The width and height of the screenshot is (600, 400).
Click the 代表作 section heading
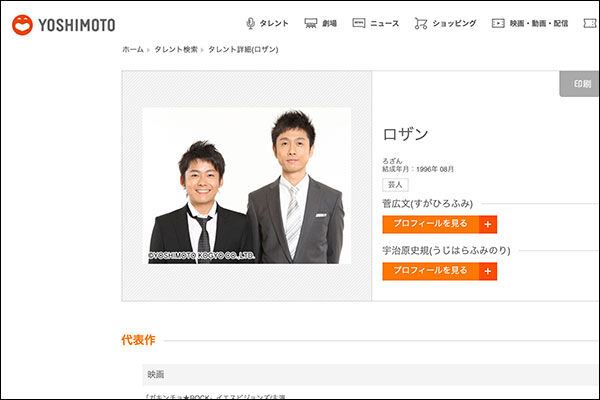138,340
